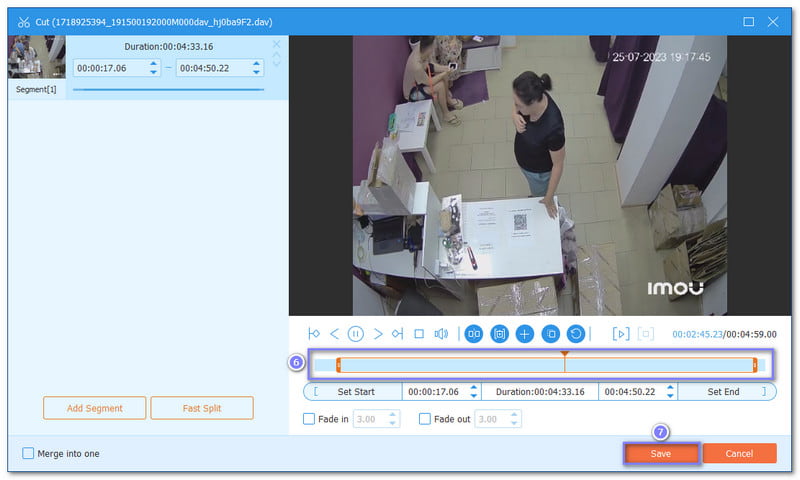Jump to the segment start marker
Image resolution: width=800 pixels, height=480 pixels.
(x=314, y=334)
